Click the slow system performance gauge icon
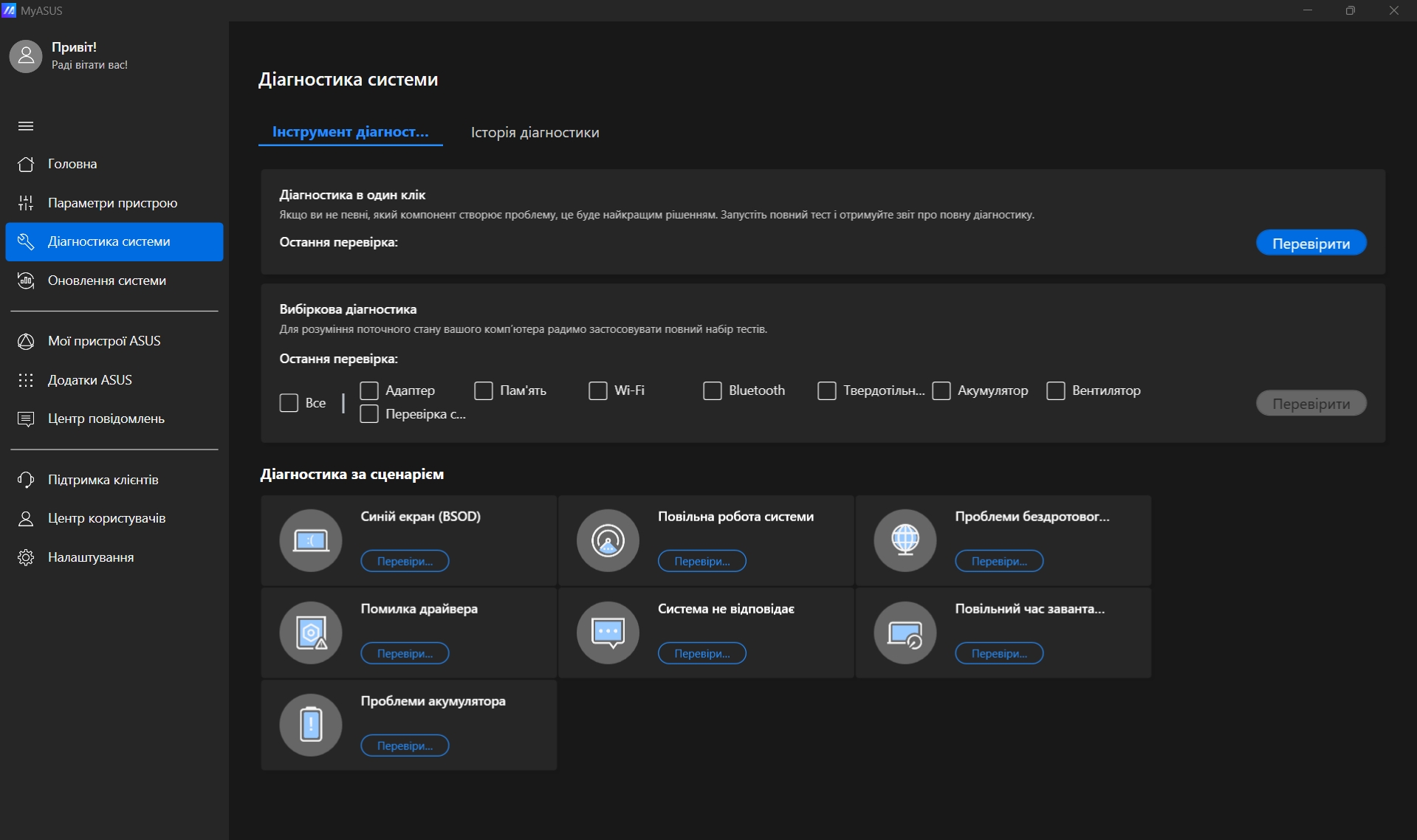1417x840 pixels. 608,540
